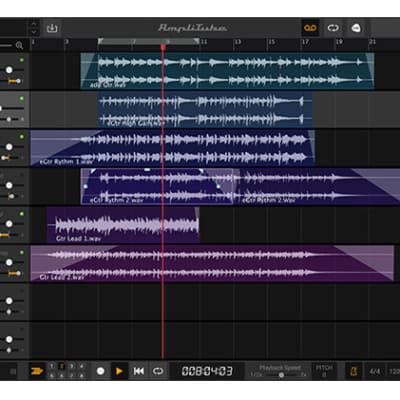Select the Gtr Lead 2.wav clip

click(212, 263)
